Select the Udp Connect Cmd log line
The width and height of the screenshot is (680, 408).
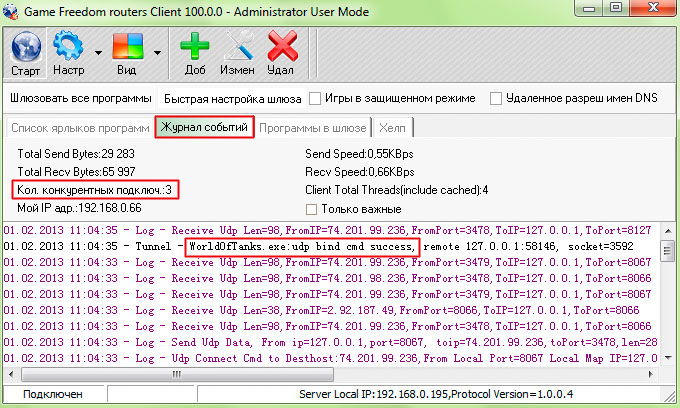330,358
